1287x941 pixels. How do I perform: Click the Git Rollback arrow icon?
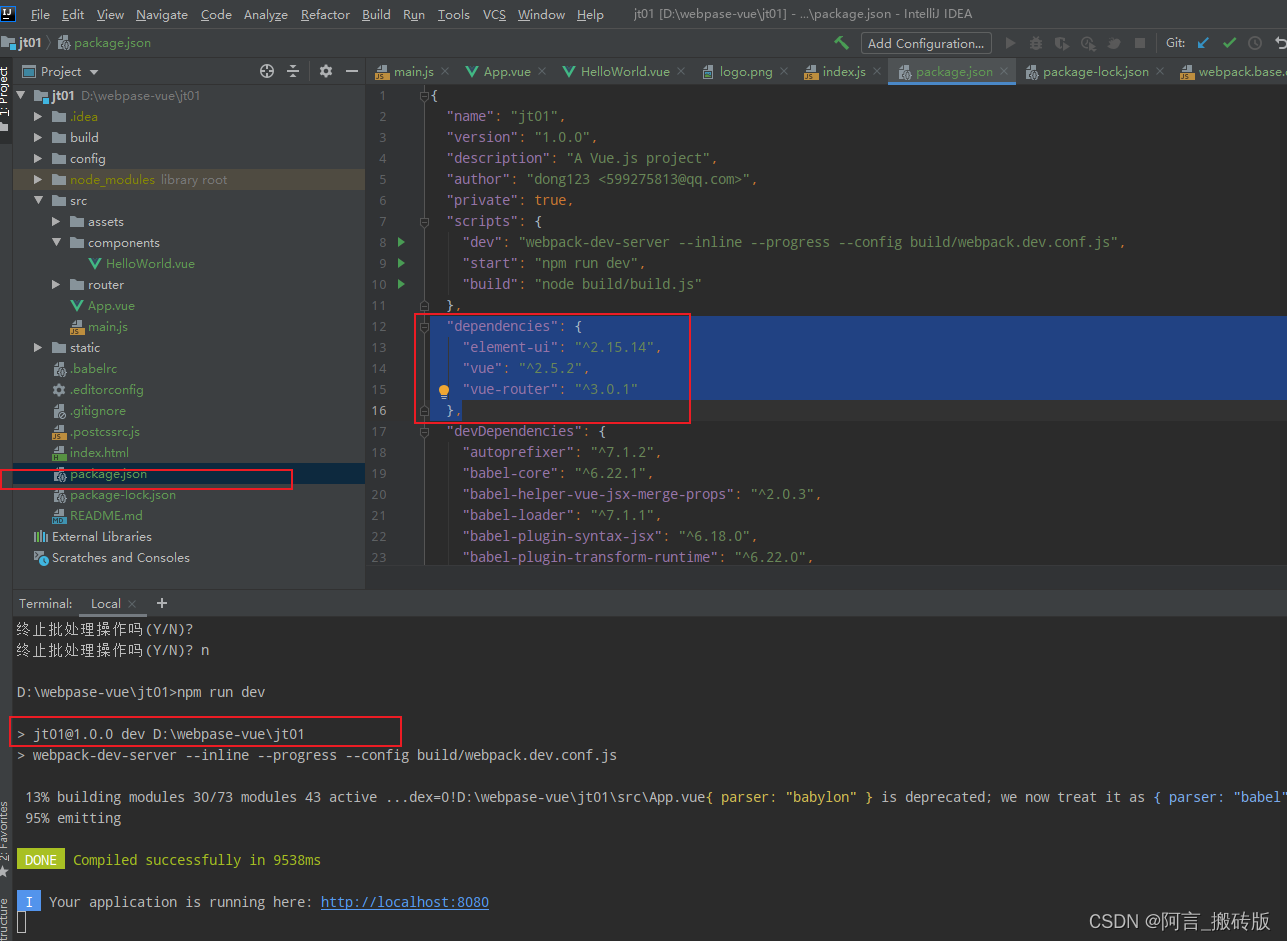(x=1281, y=43)
